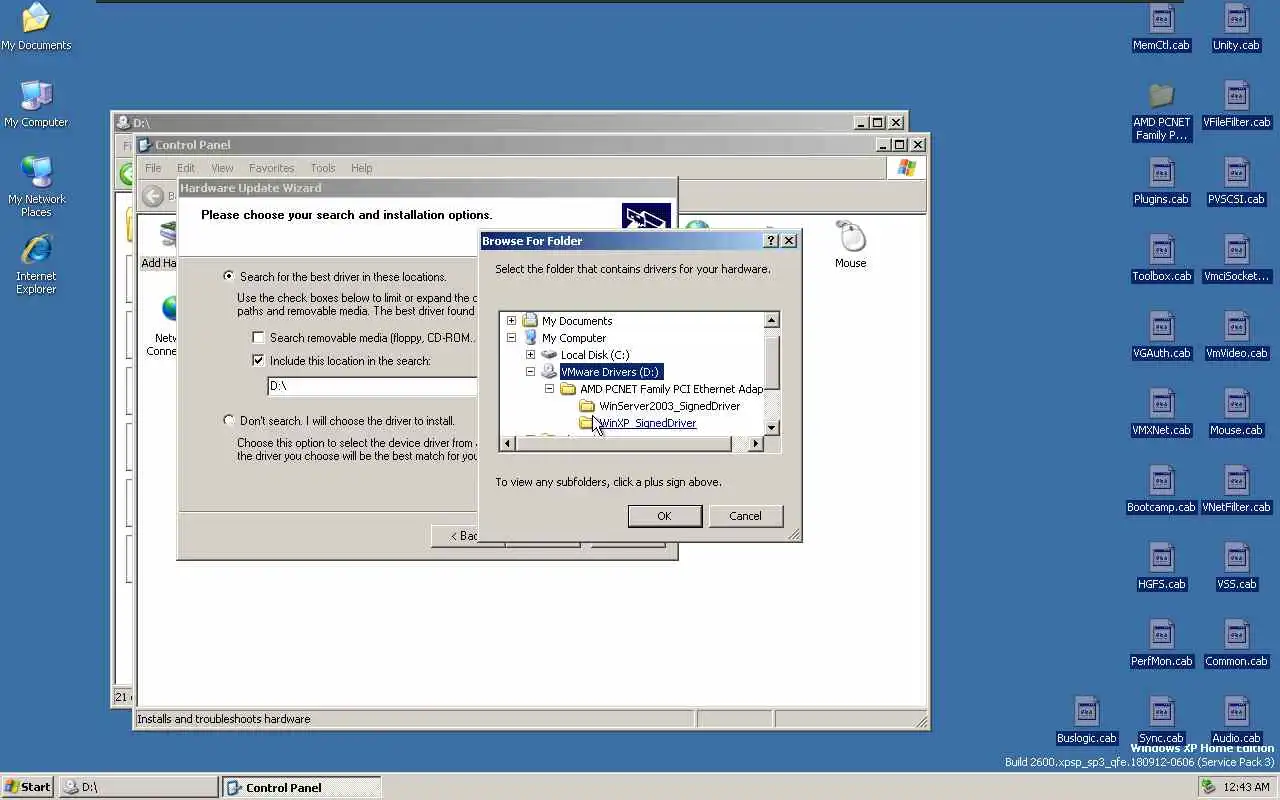This screenshot has width=1280, height=800.
Task: Click folder tree horizontal scroll right arrow
Action: [x=755, y=443]
